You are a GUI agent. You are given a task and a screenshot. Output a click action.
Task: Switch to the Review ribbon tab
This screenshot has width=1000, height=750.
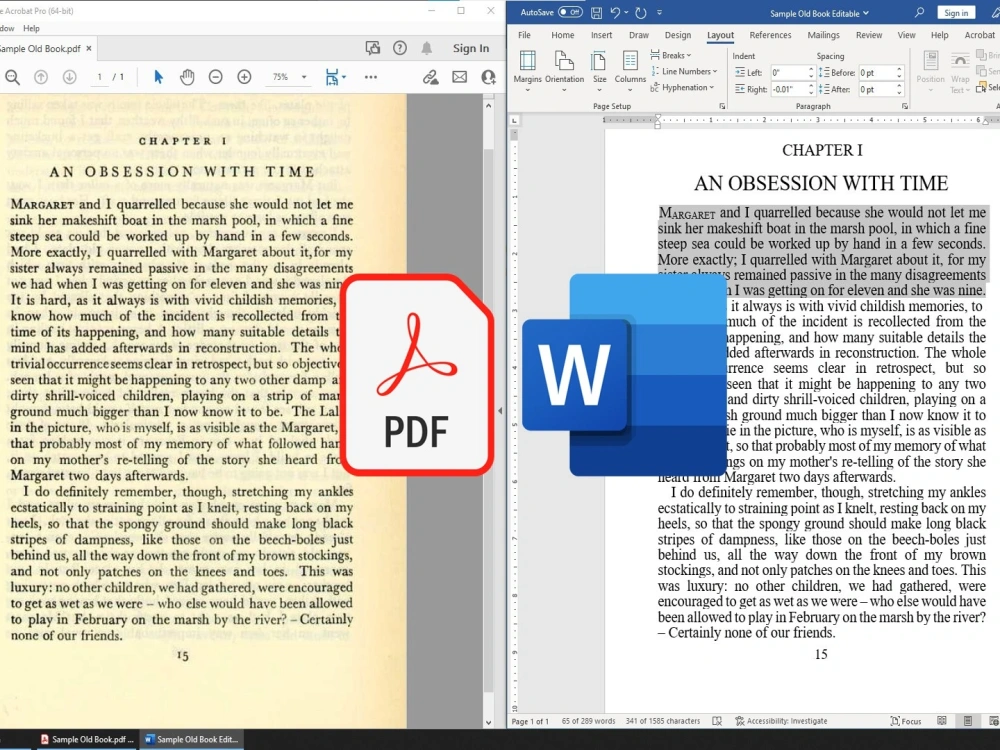869,35
